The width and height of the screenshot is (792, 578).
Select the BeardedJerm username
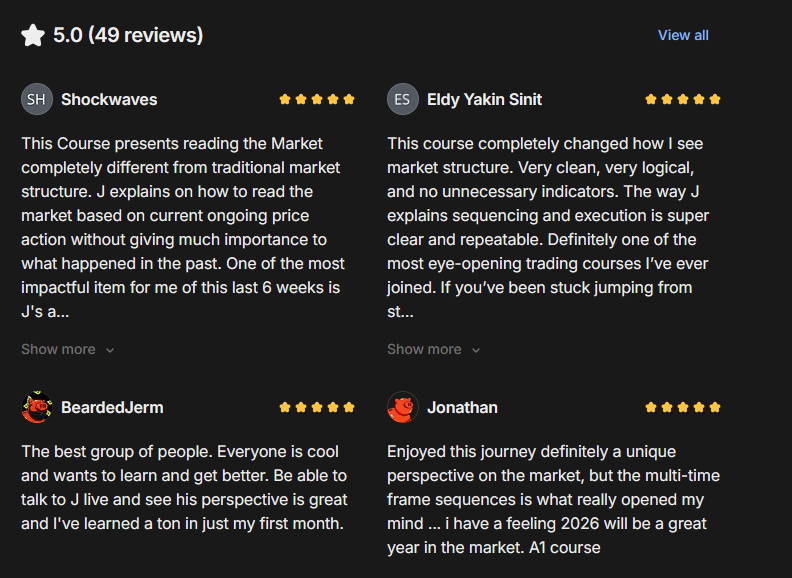112,407
